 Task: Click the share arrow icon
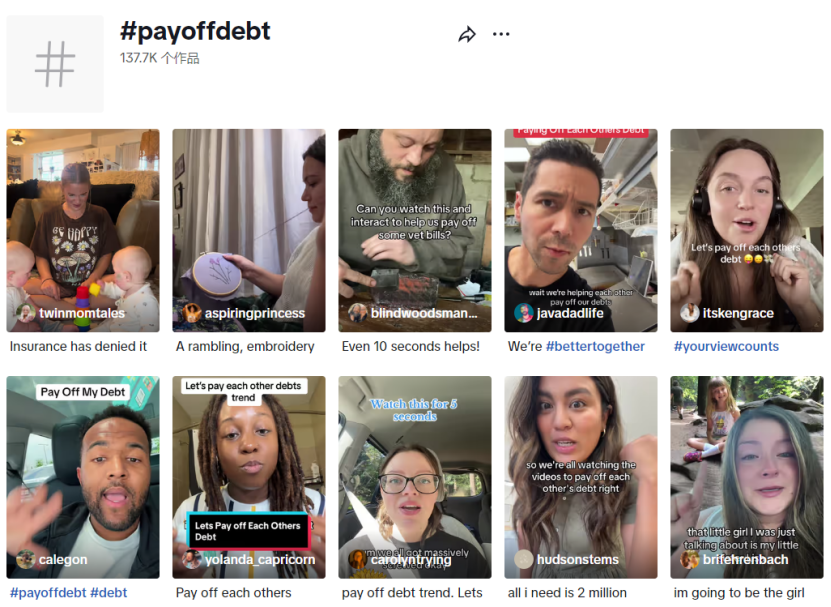point(467,34)
